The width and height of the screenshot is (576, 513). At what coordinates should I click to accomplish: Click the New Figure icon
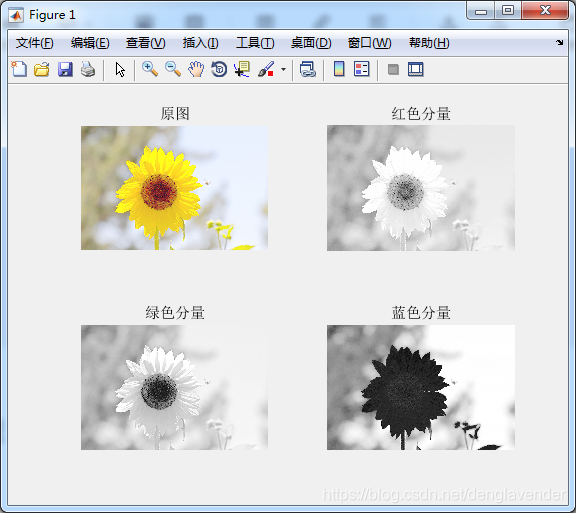[x=19, y=69]
